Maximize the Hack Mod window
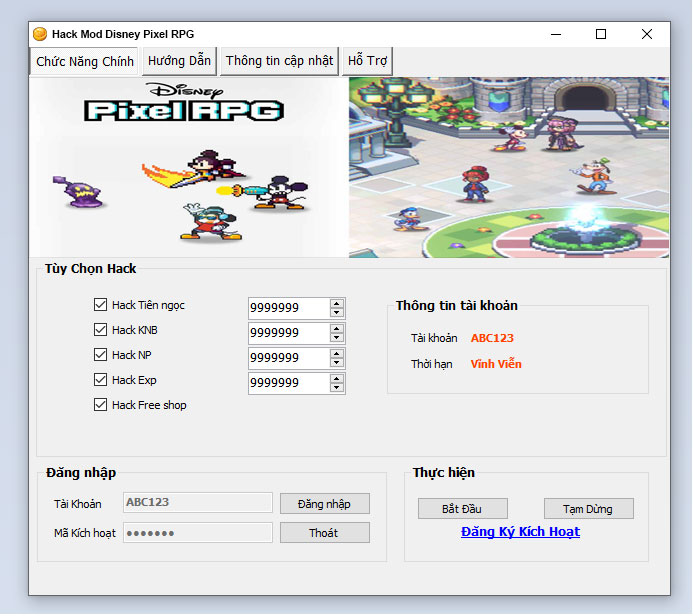This screenshot has height=616, width=693. [x=601, y=34]
